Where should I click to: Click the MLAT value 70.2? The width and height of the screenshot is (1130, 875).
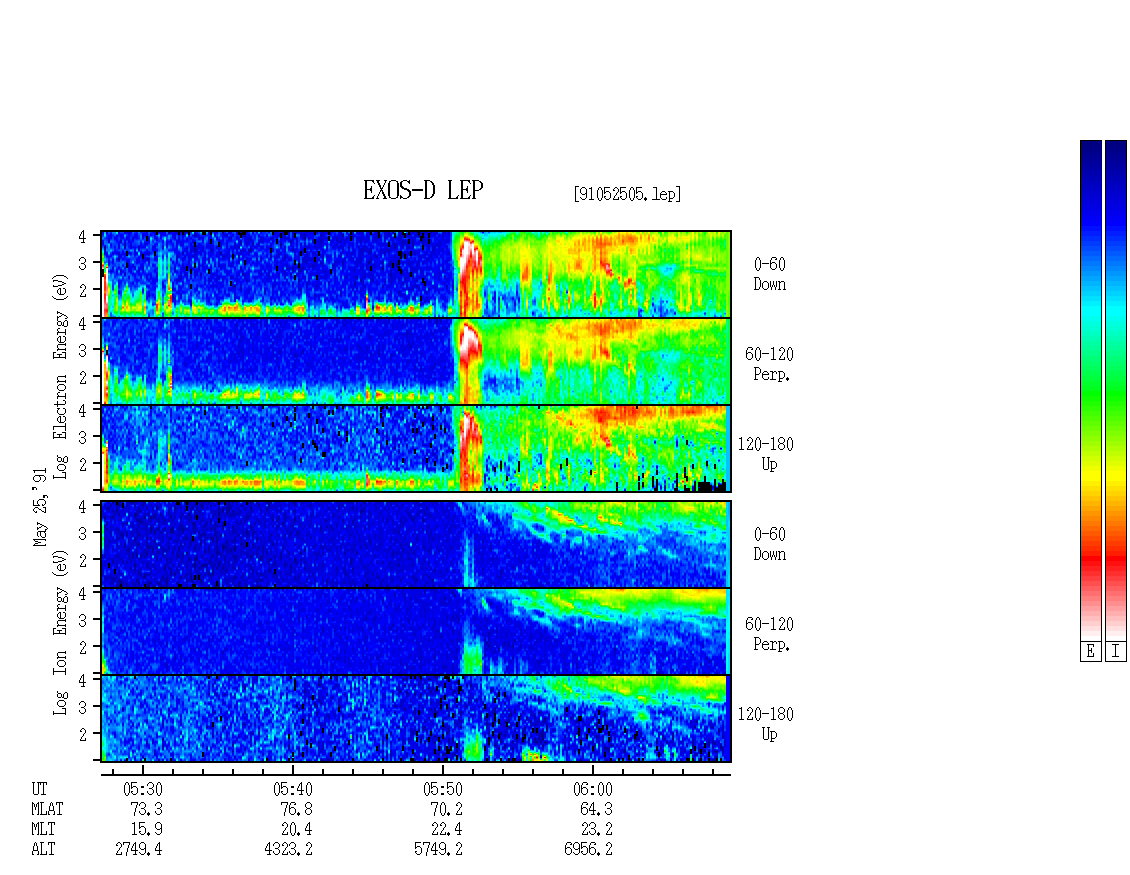[x=446, y=809]
